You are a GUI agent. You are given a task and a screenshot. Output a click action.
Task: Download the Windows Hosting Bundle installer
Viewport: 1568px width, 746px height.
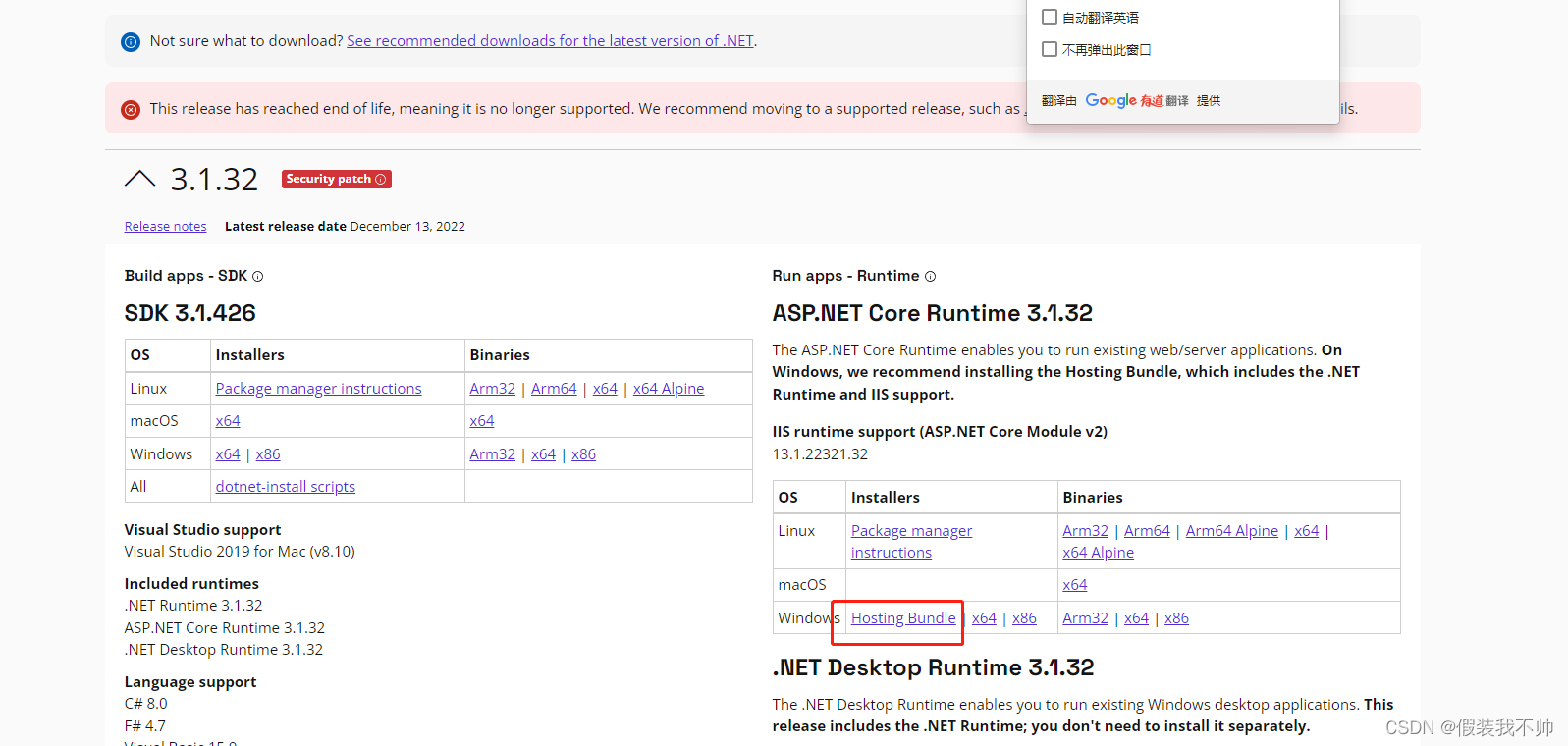[x=903, y=618]
